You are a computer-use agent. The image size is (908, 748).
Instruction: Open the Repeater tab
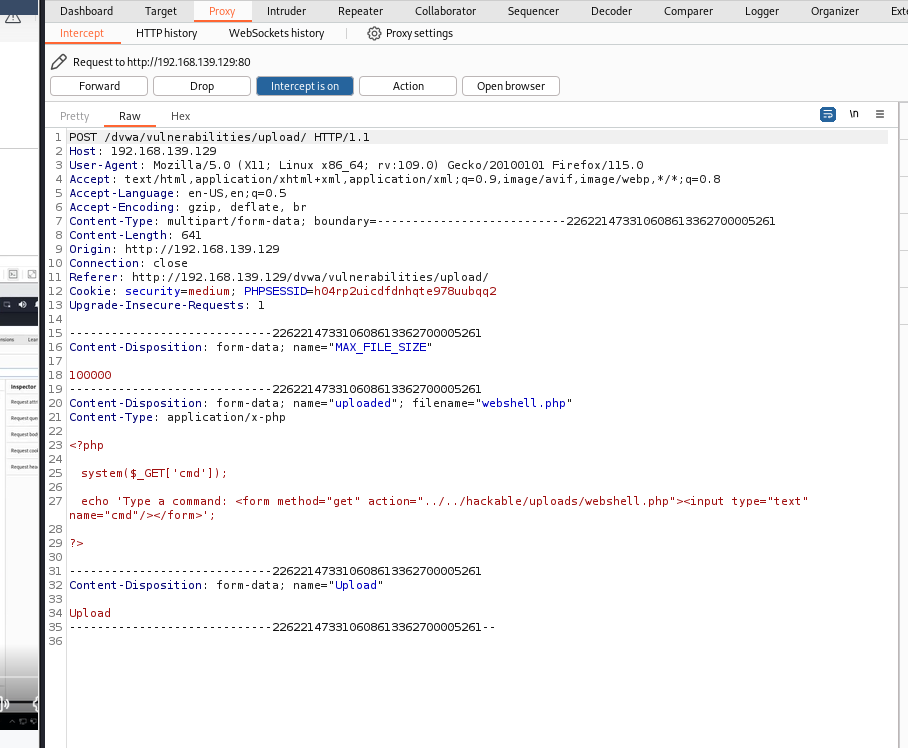click(x=360, y=11)
